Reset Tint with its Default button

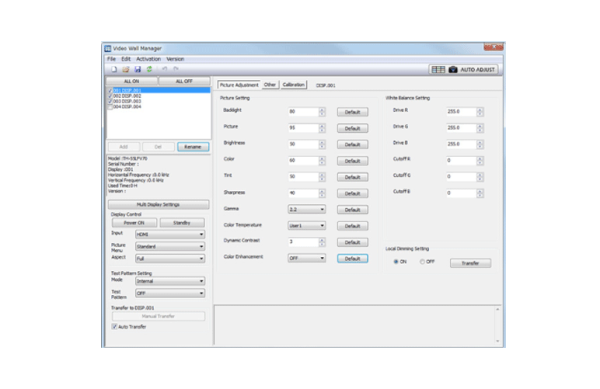pyautogui.click(x=352, y=177)
